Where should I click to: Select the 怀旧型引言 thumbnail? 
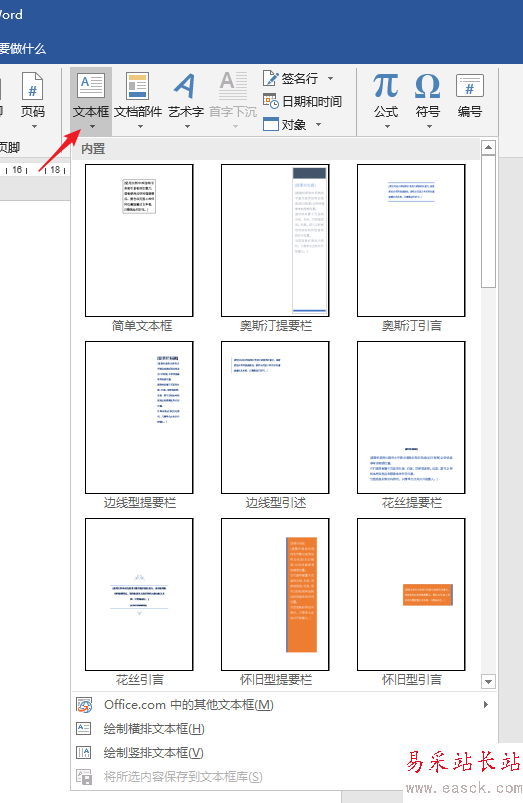411,594
